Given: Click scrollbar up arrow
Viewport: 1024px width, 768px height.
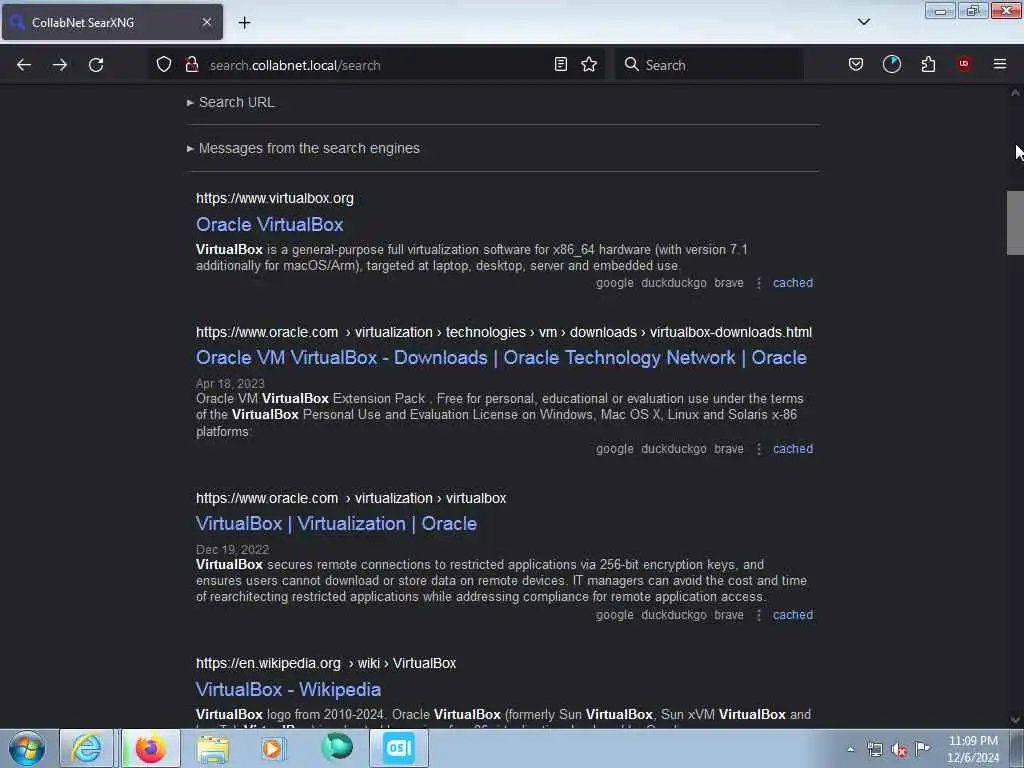Looking at the screenshot, I should [1015, 93].
